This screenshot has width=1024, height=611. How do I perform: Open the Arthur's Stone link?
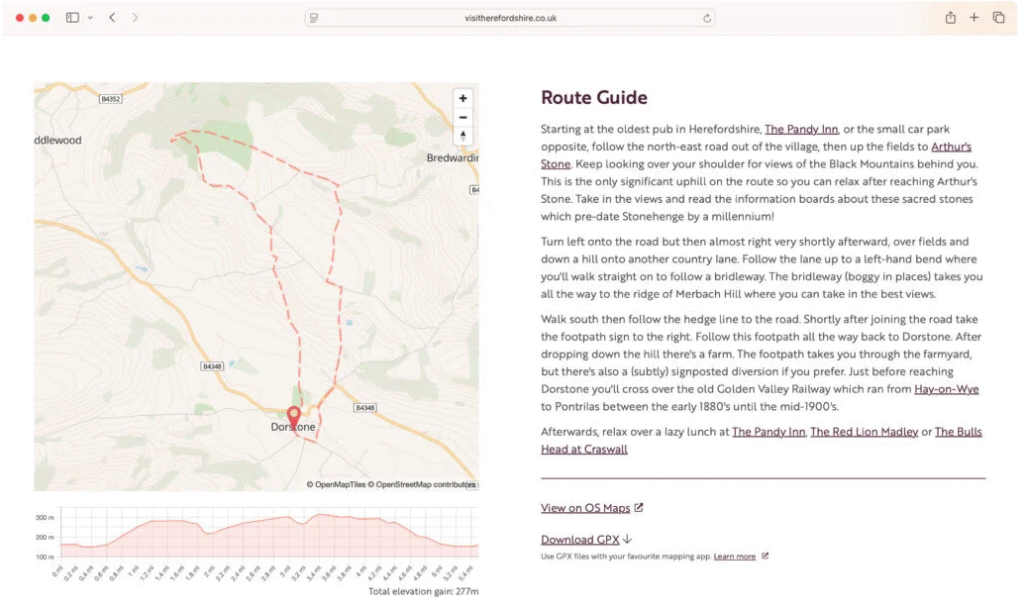949,147
